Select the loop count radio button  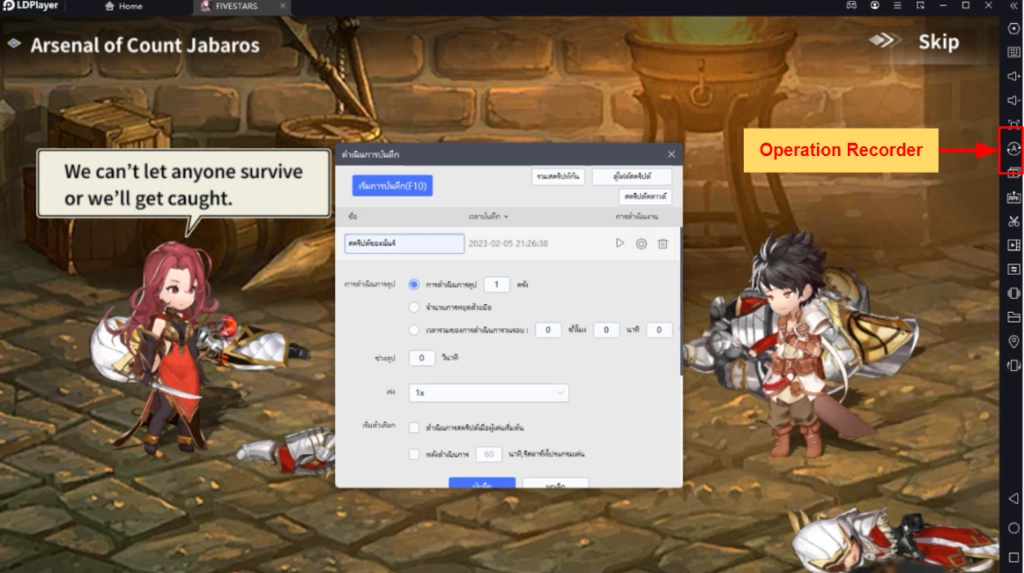(x=414, y=284)
